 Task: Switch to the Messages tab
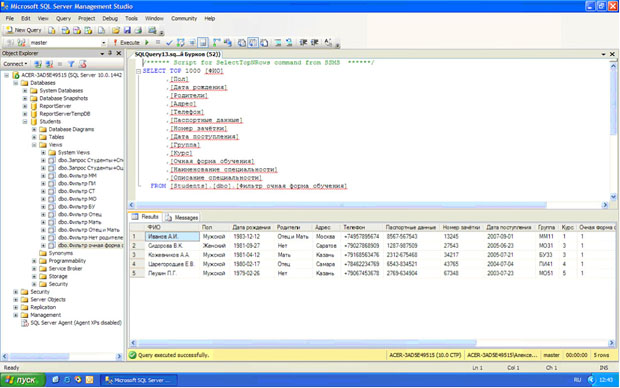pos(181,217)
